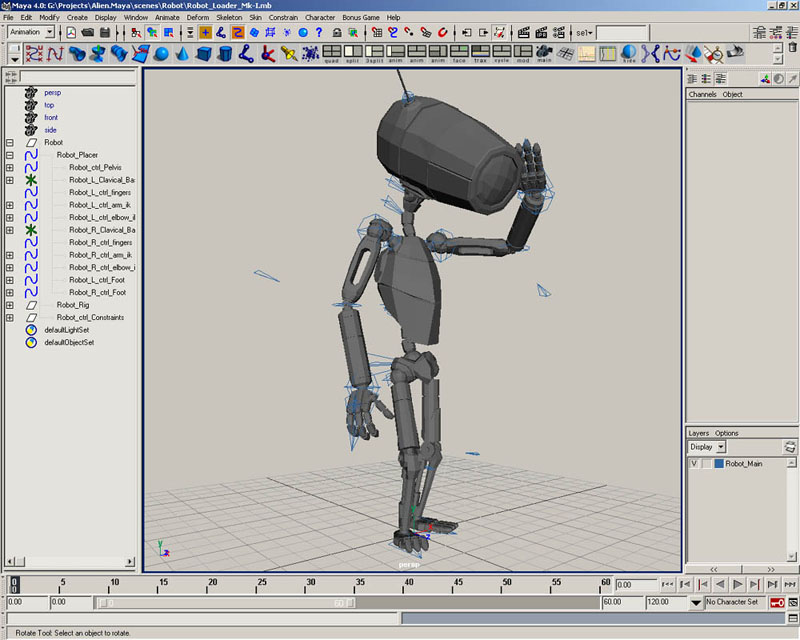Click the help question mark icon
Screen dimensions: 800x640
point(318,33)
